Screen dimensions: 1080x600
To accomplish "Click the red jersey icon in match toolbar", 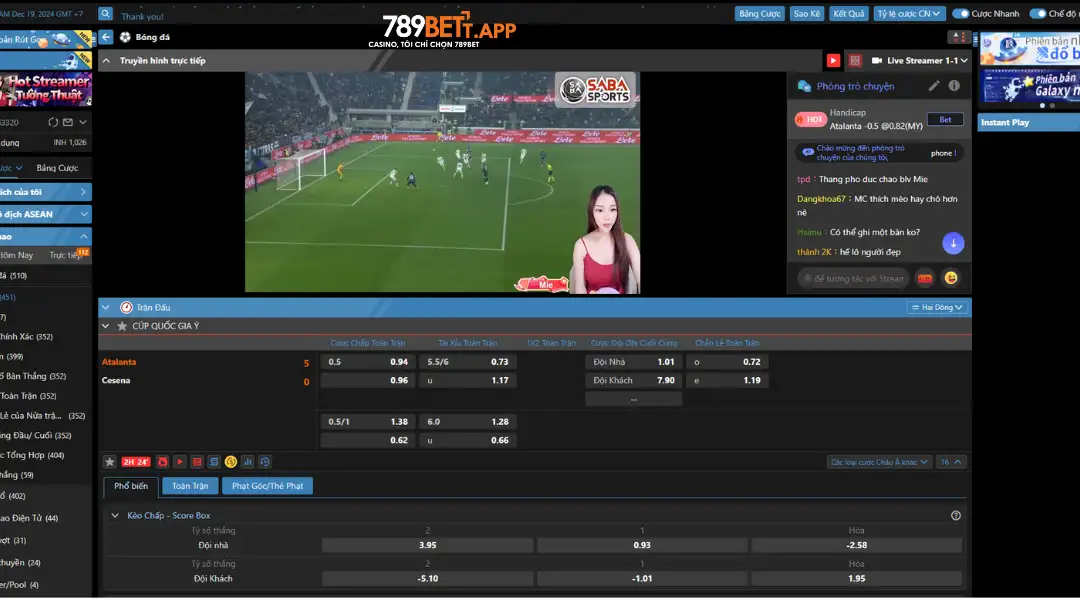I will (x=163, y=462).
